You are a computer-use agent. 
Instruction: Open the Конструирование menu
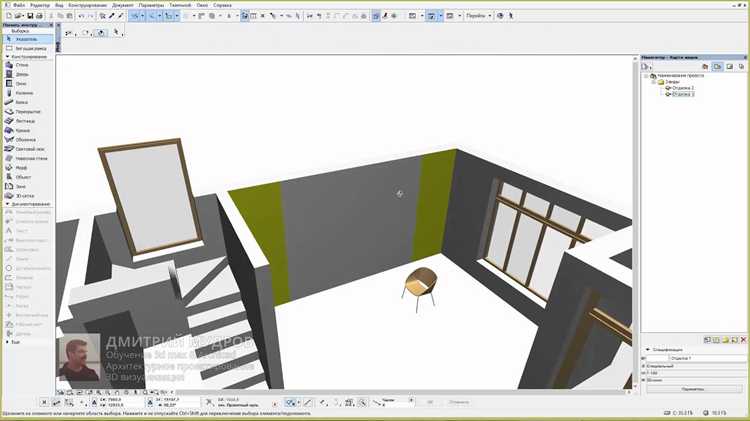[x=88, y=5]
